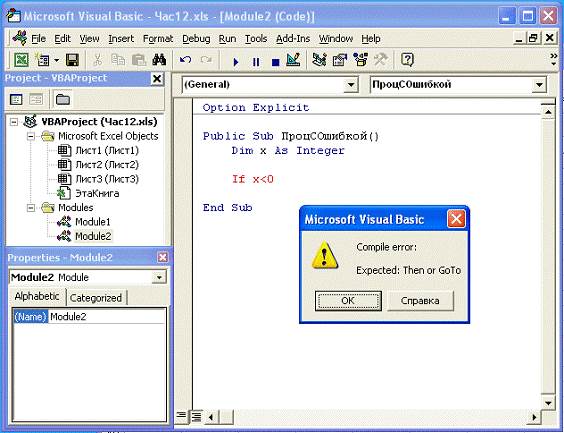The width and height of the screenshot is (564, 433).
Task: Open the Edit menu
Action: [63, 38]
